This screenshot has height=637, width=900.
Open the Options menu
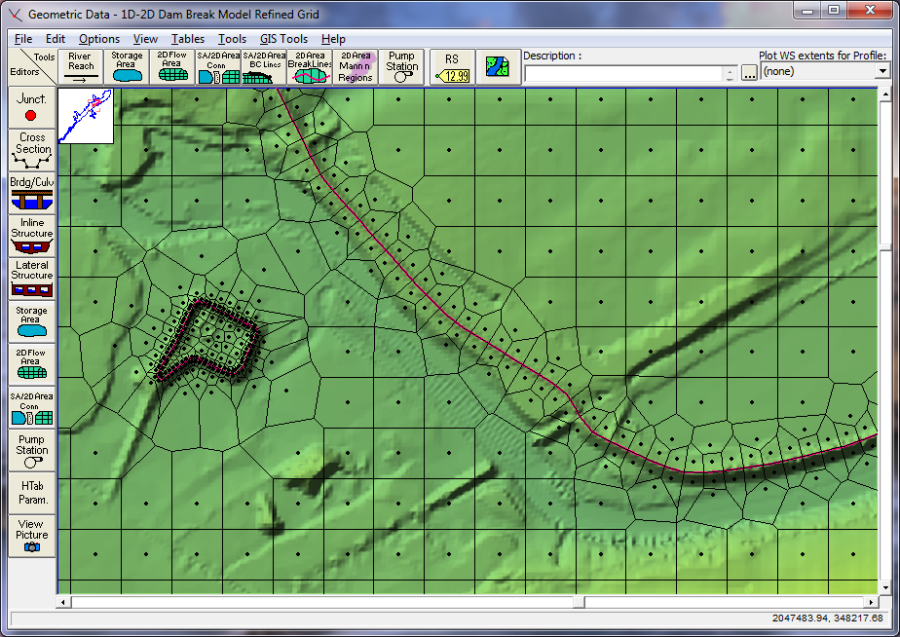coord(99,39)
